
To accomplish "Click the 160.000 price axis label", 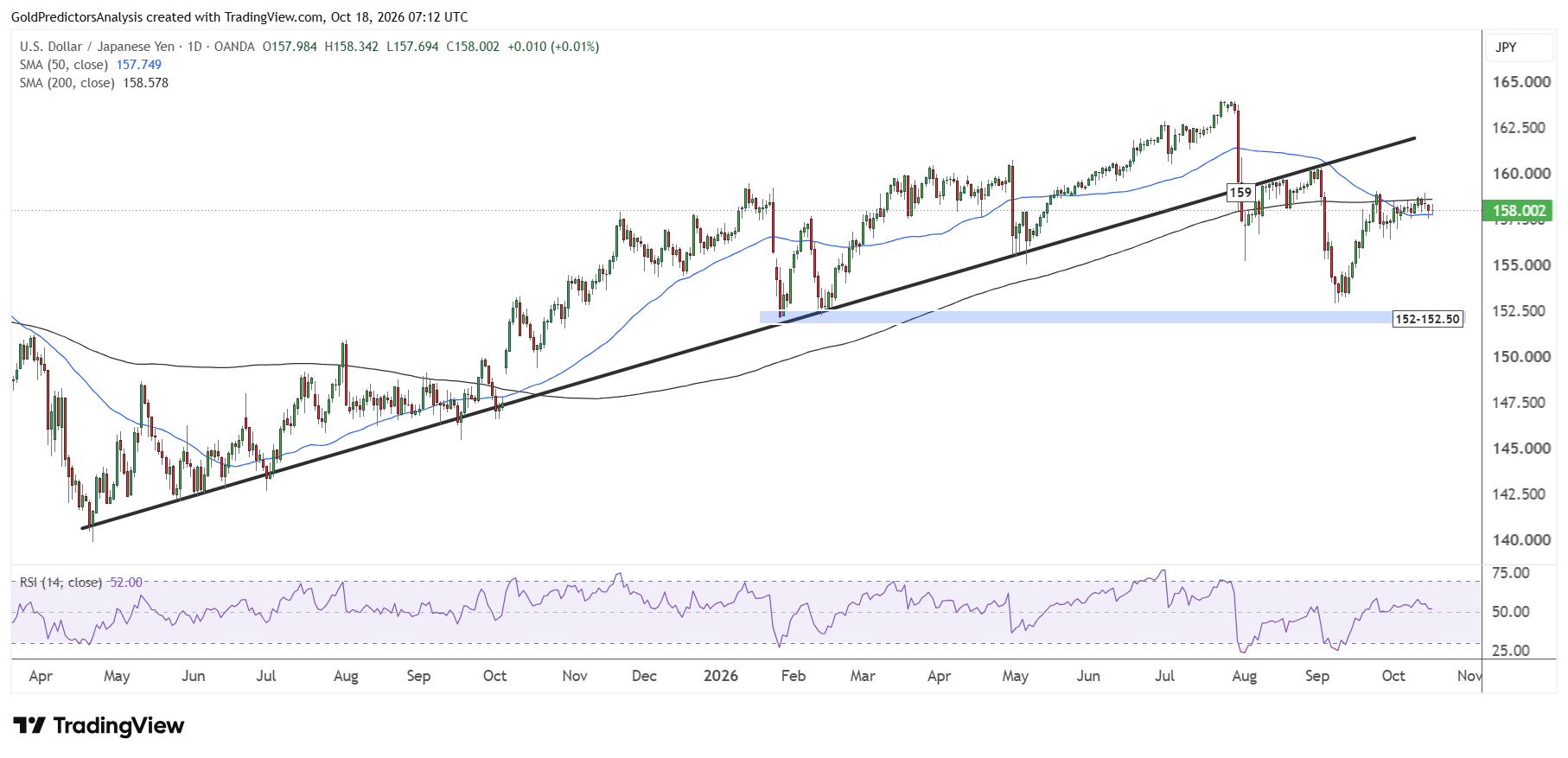I will coord(1521,174).
